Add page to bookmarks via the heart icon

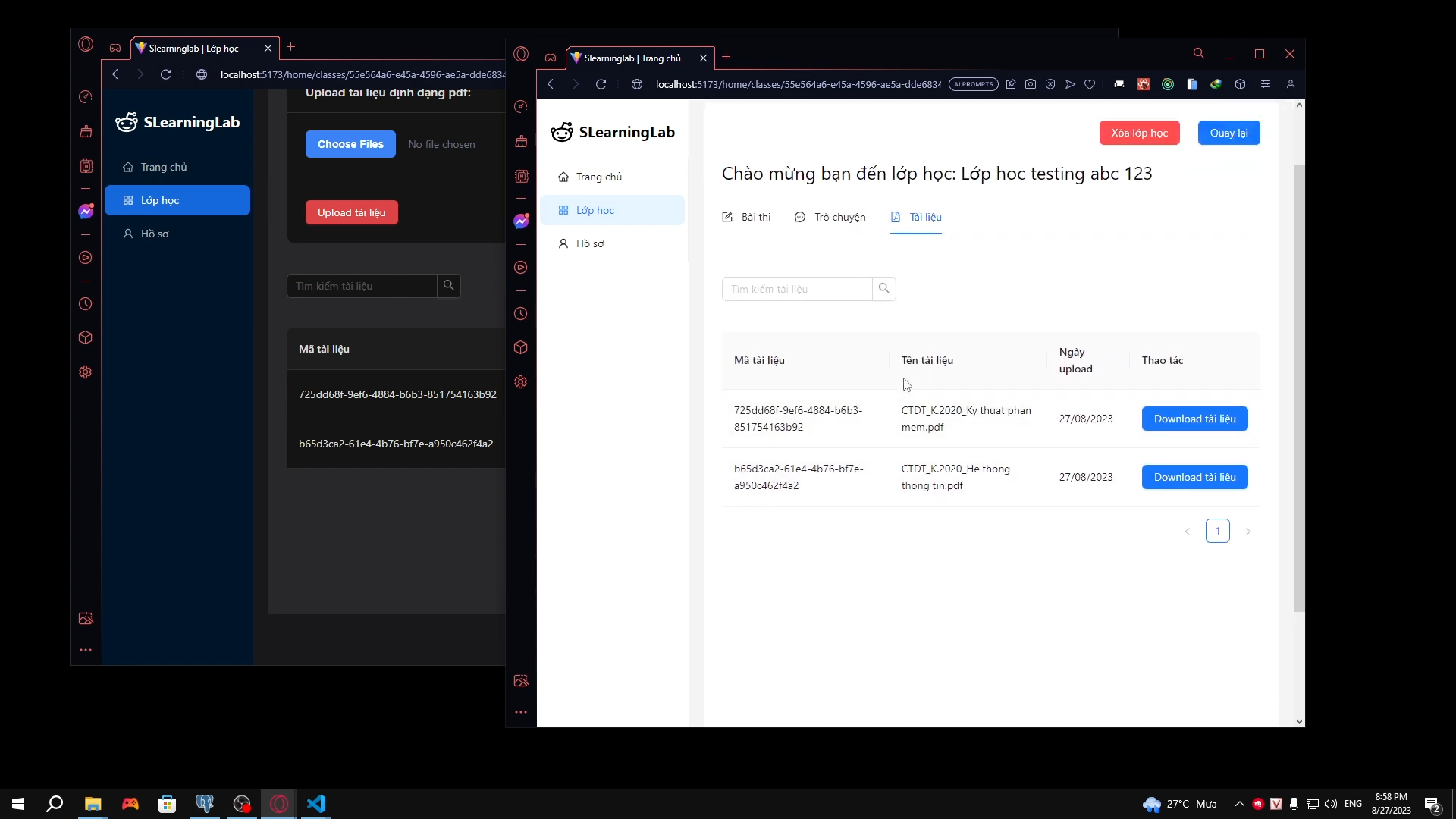coord(1090,84)
